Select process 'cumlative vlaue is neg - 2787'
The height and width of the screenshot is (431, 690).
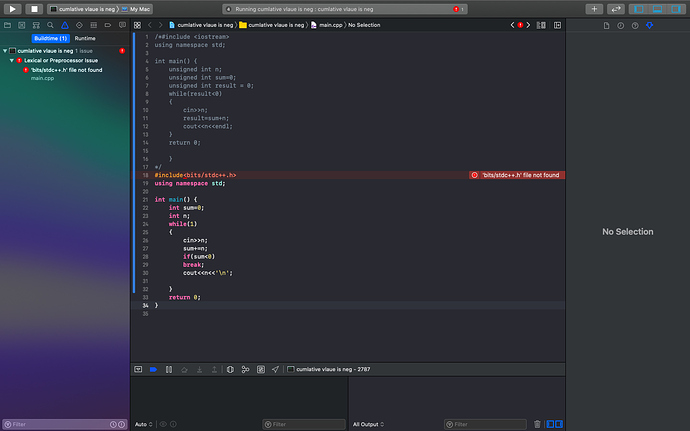pyautogui.click(x=329, y=369)
